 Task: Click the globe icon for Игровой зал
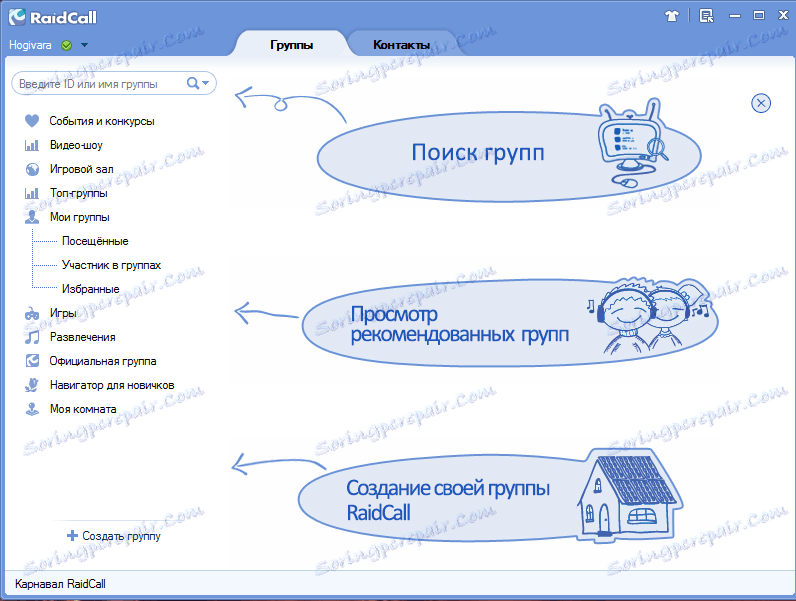coord(32,169)
